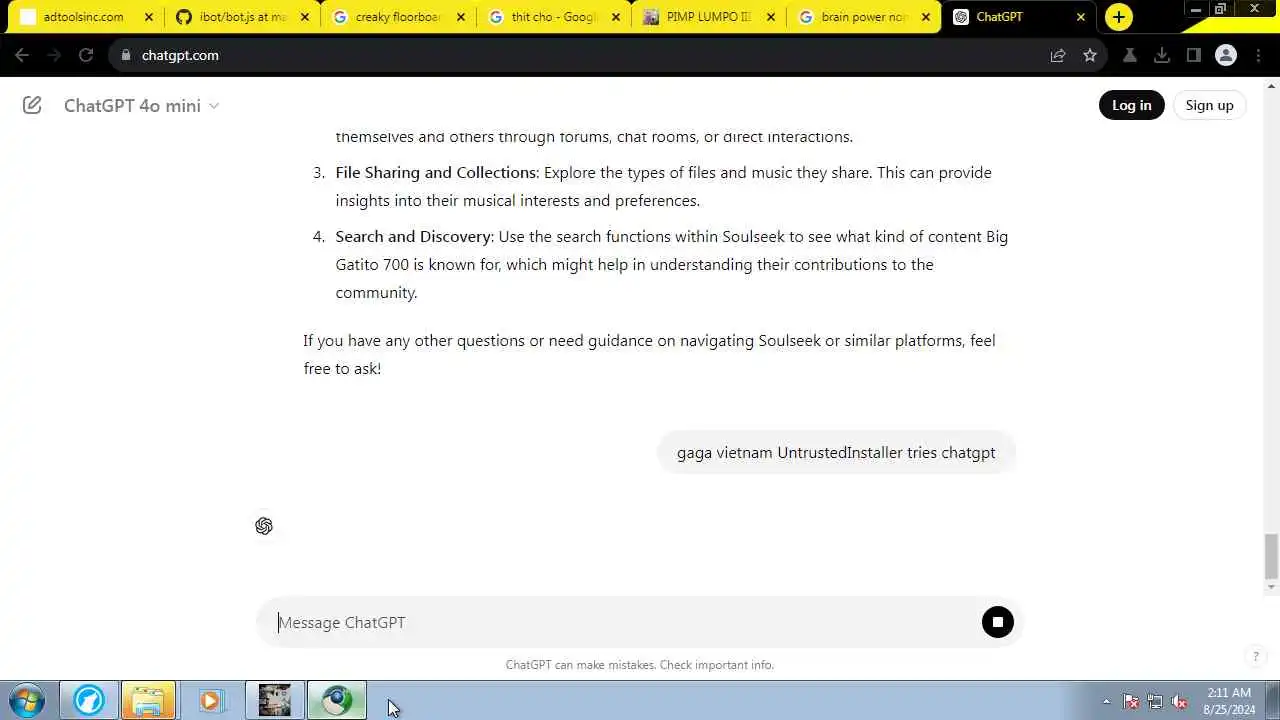Click the File Sharing and Collections heading
This screenshot has width=1280, height=720.
[435, 172]
